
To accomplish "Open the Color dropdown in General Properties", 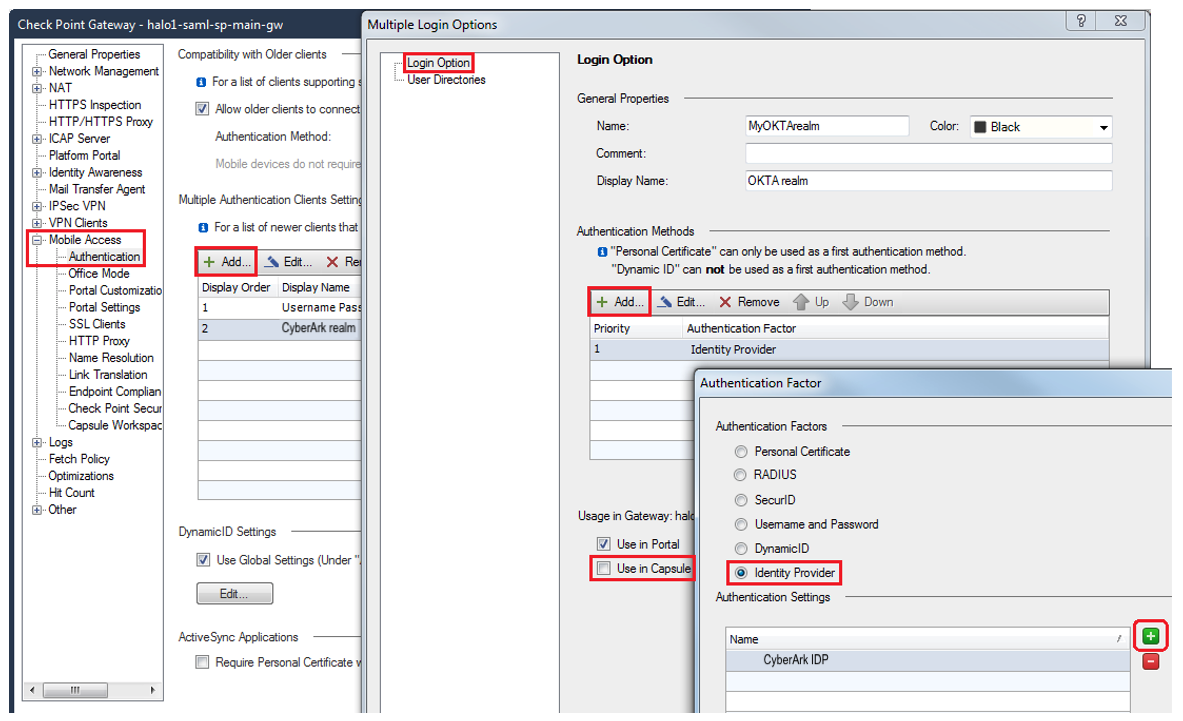I will pyautogui.click(x=1104, y=127).
